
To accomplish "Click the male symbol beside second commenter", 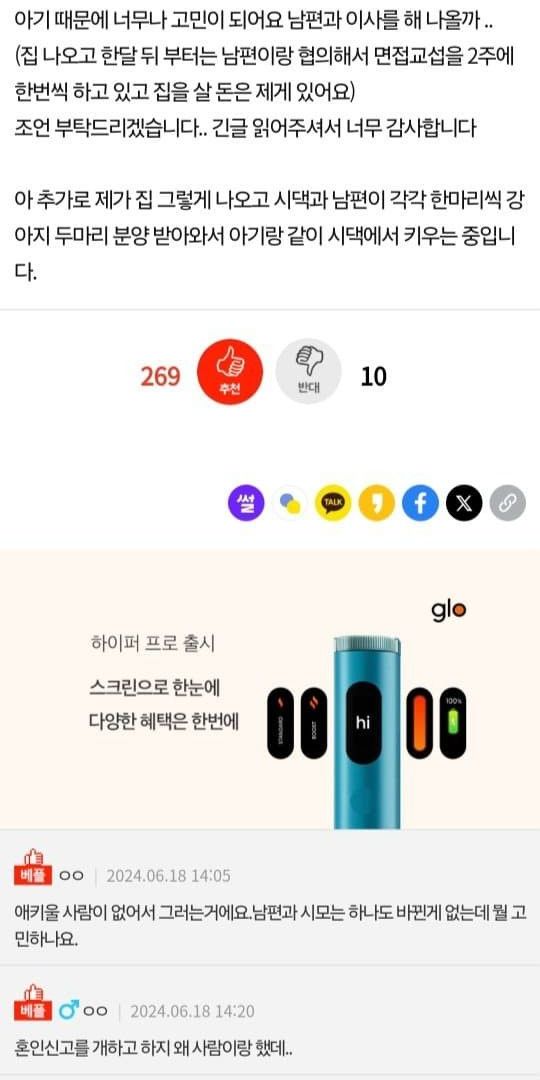I will tap(68, 1010).
